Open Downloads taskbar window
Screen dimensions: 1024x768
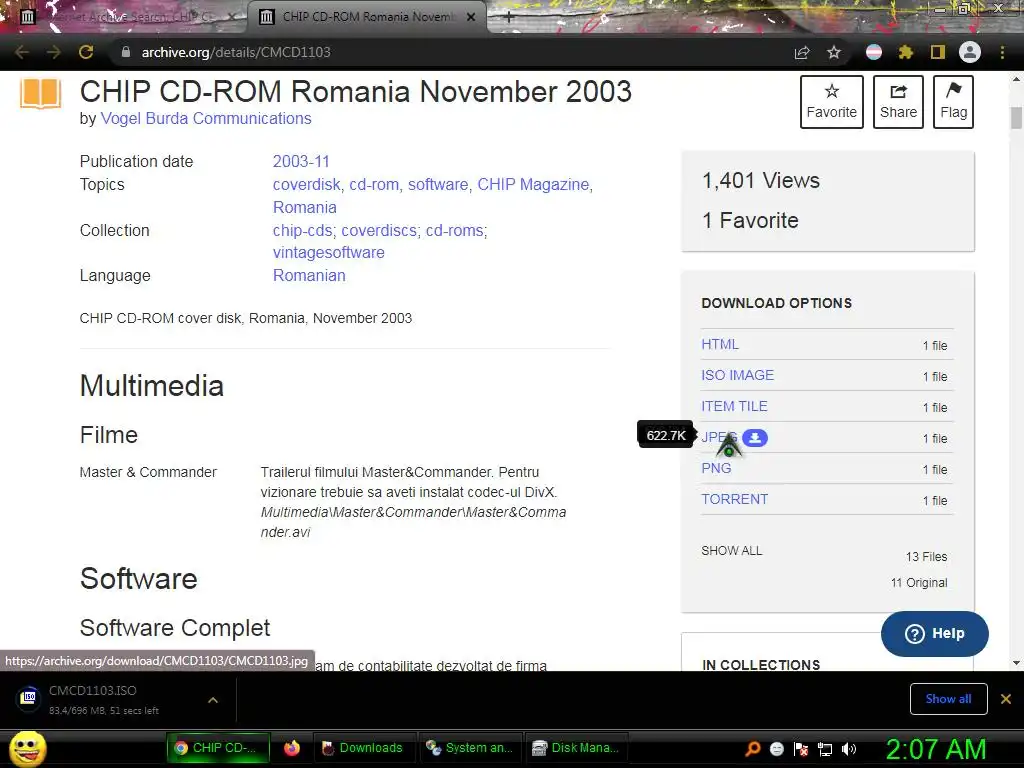pyautogui.click(x=363, y=748)
